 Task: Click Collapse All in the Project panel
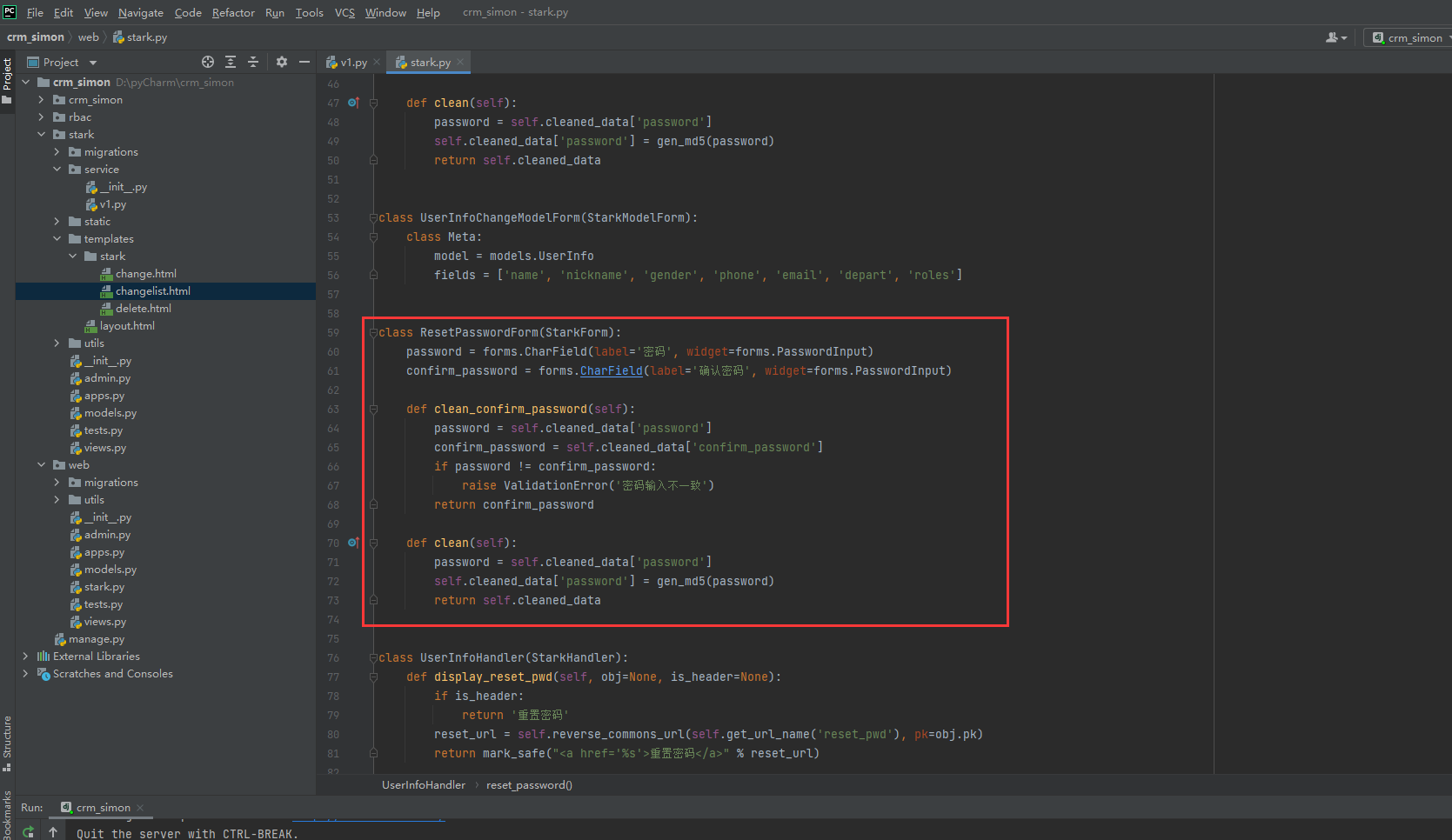pos(253,62)
